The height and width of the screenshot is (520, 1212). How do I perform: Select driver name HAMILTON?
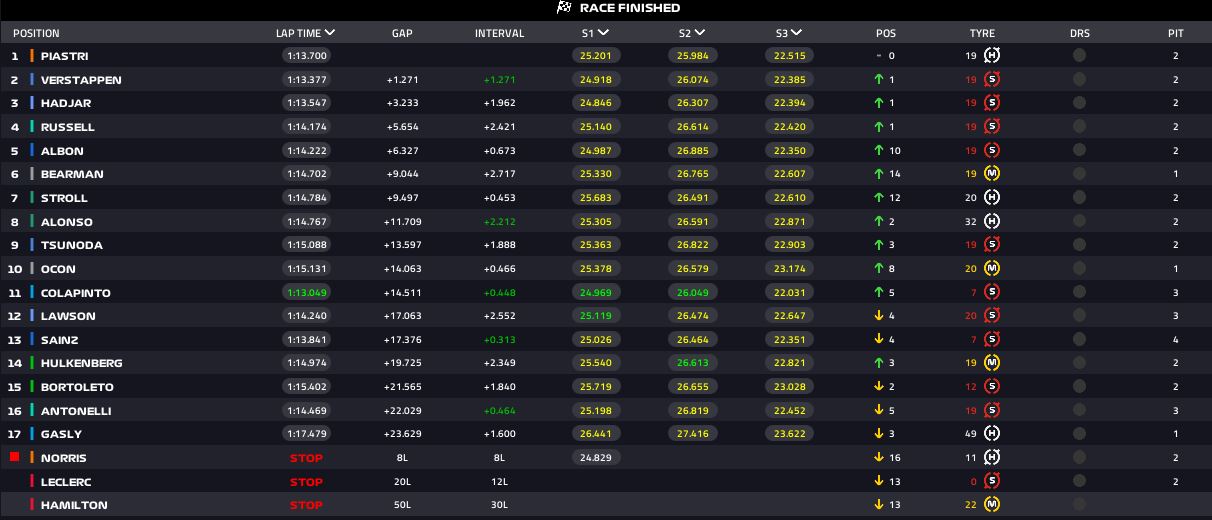pos(74,505)
